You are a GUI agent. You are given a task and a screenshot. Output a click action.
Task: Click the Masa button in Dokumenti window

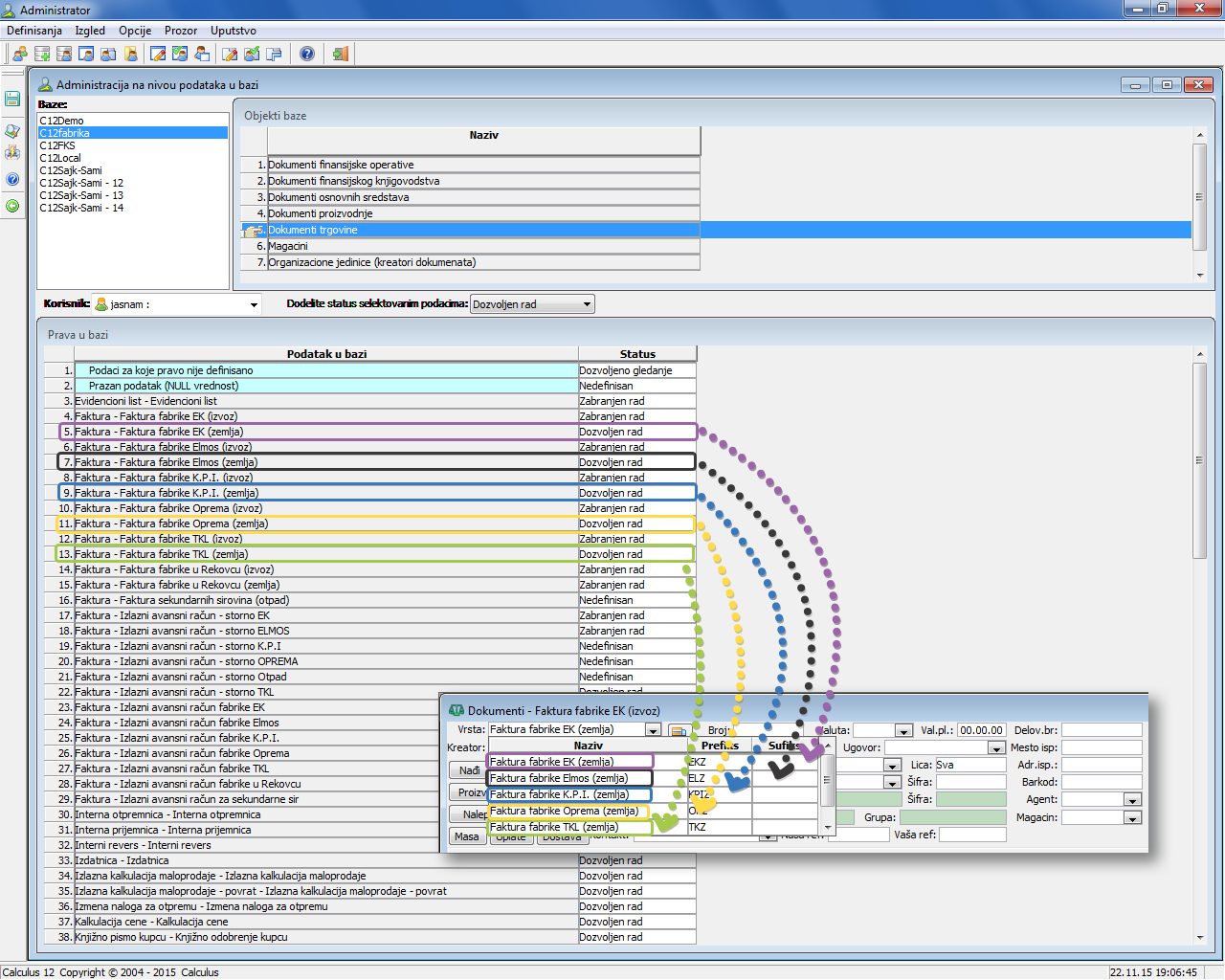pyautogui.click(x=467, y=836)
